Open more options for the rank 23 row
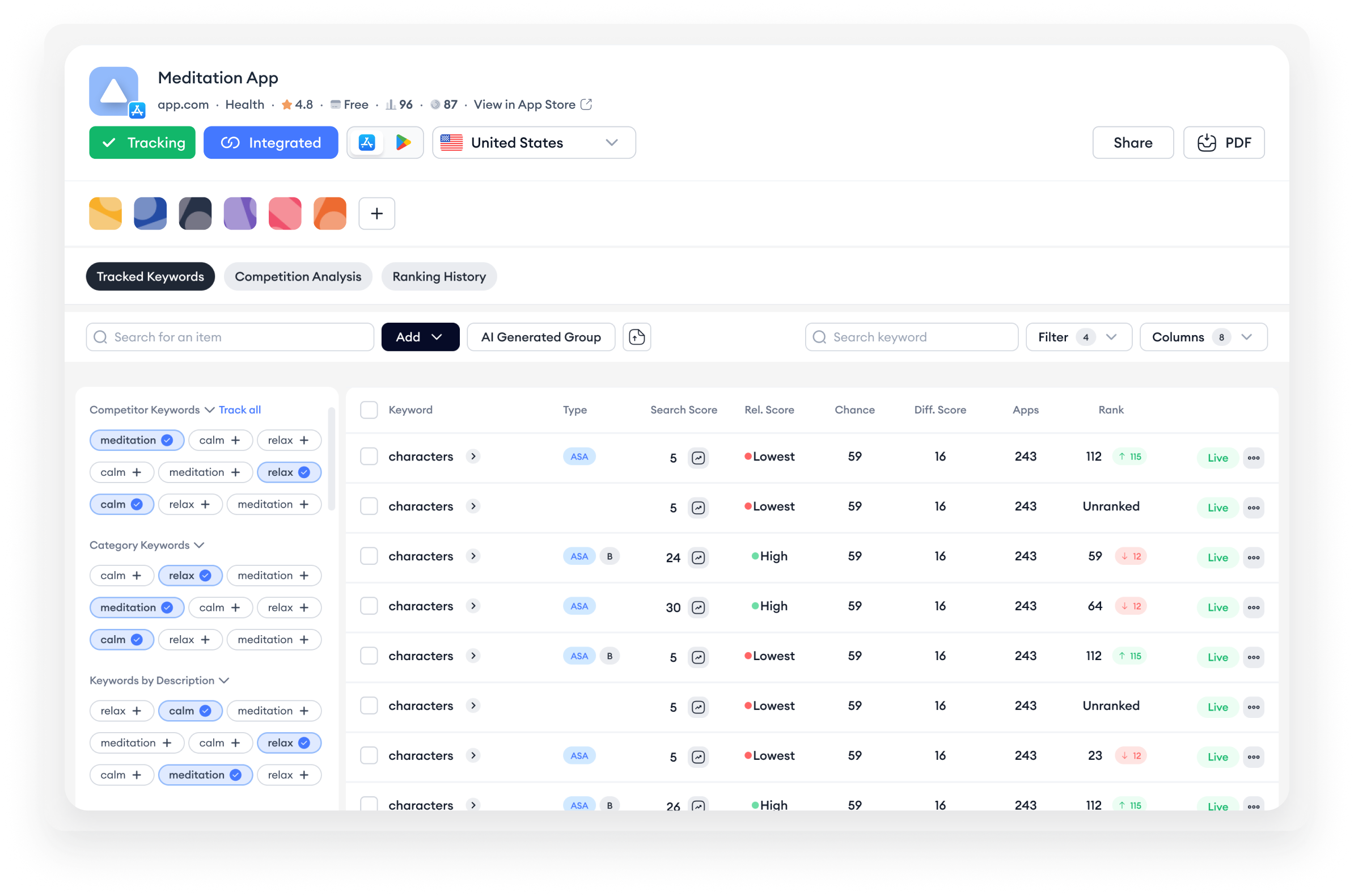 point(1254,757)
